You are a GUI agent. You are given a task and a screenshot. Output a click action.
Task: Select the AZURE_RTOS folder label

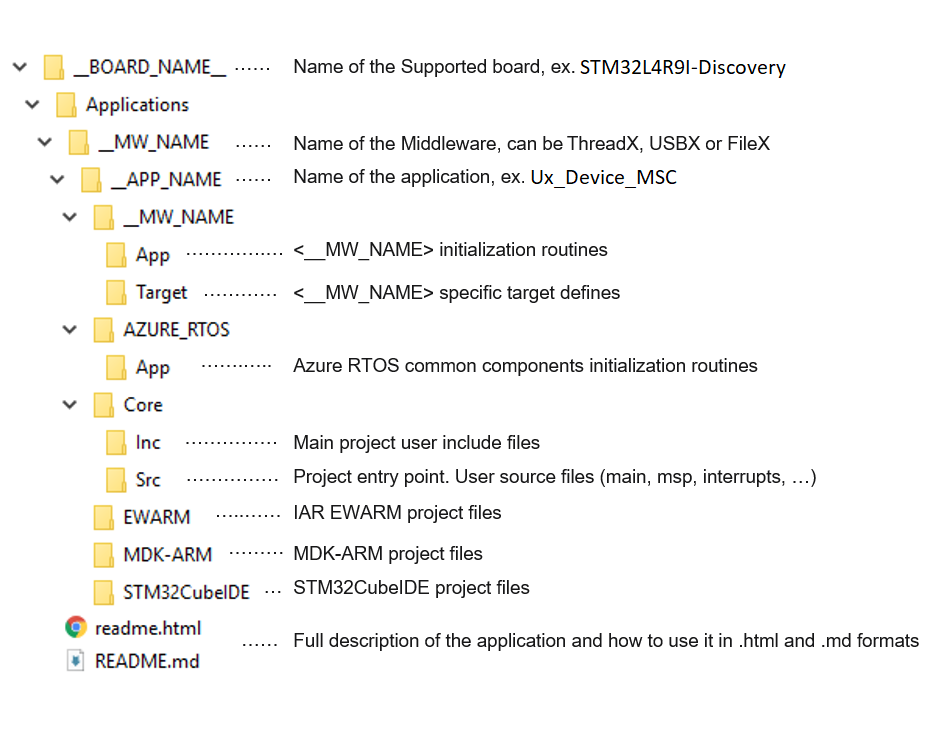[x=176, y=330]
